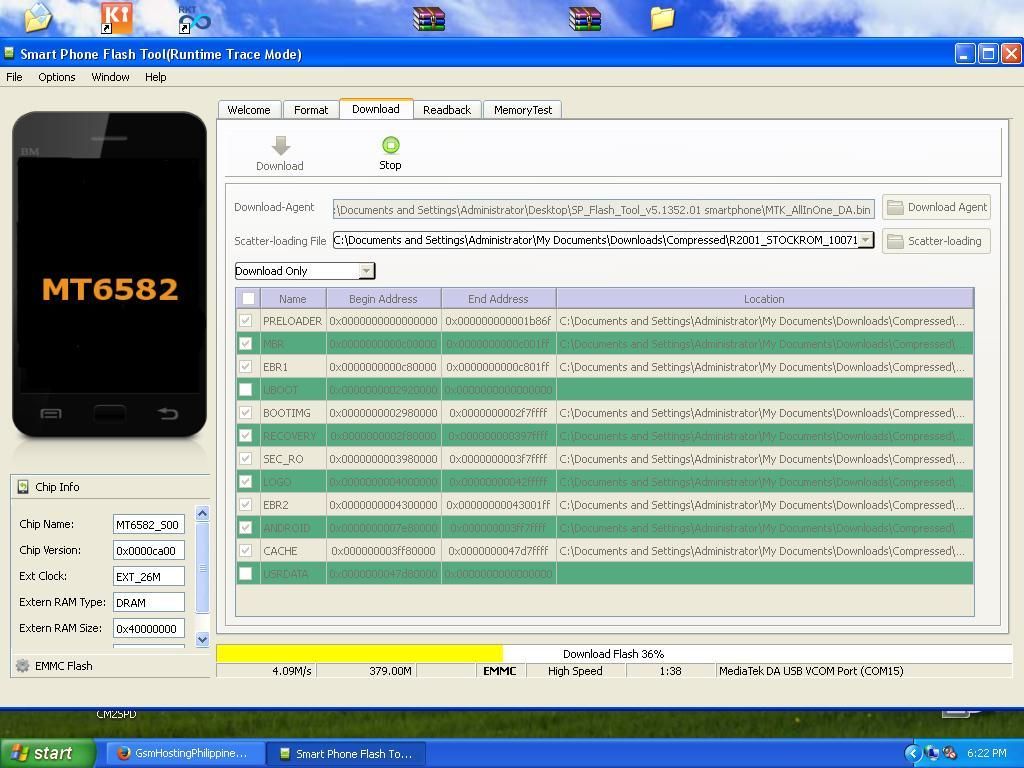Click Chip Info scroll up arrow
This screenshot has width=1024, height=768.
202,513
